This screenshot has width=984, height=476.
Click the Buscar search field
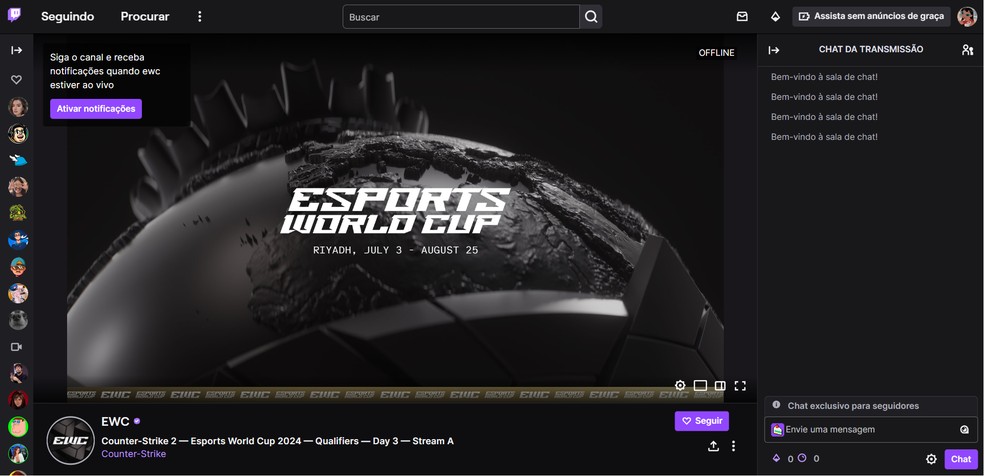(x=461, y=17)
